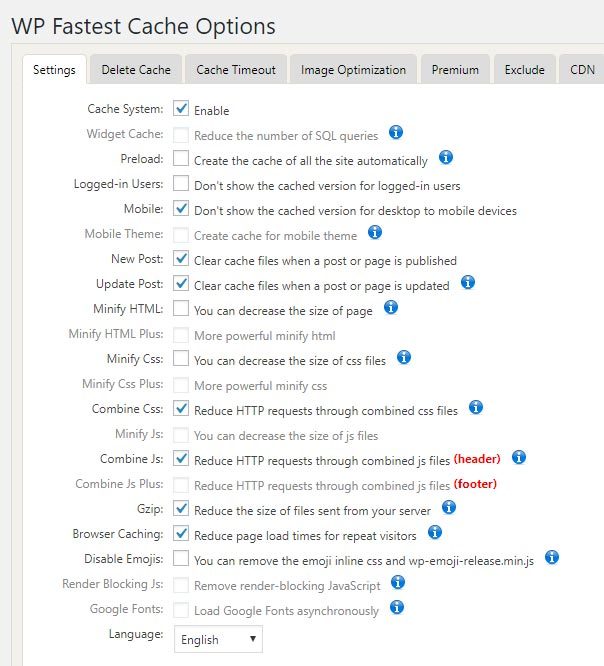Viewport: 604px width, 666px height.
Task: Click the Mobile Theme checkbox
Action: click(x=181, y=234)
